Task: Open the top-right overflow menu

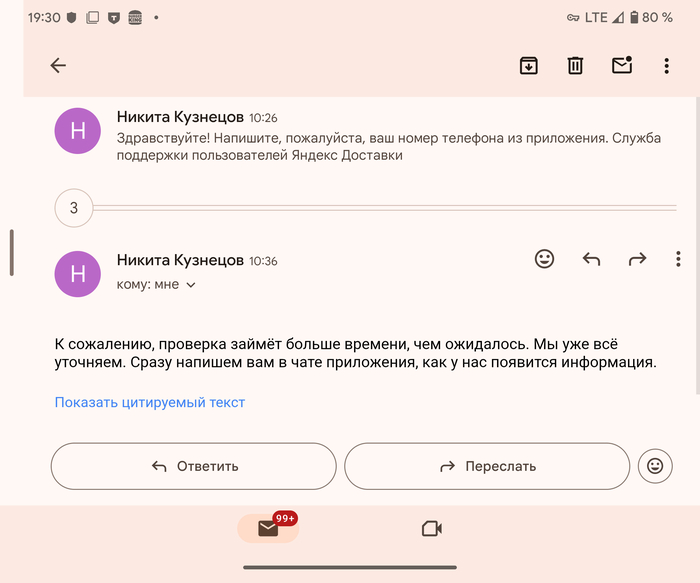Action: (x=667, y=66)
